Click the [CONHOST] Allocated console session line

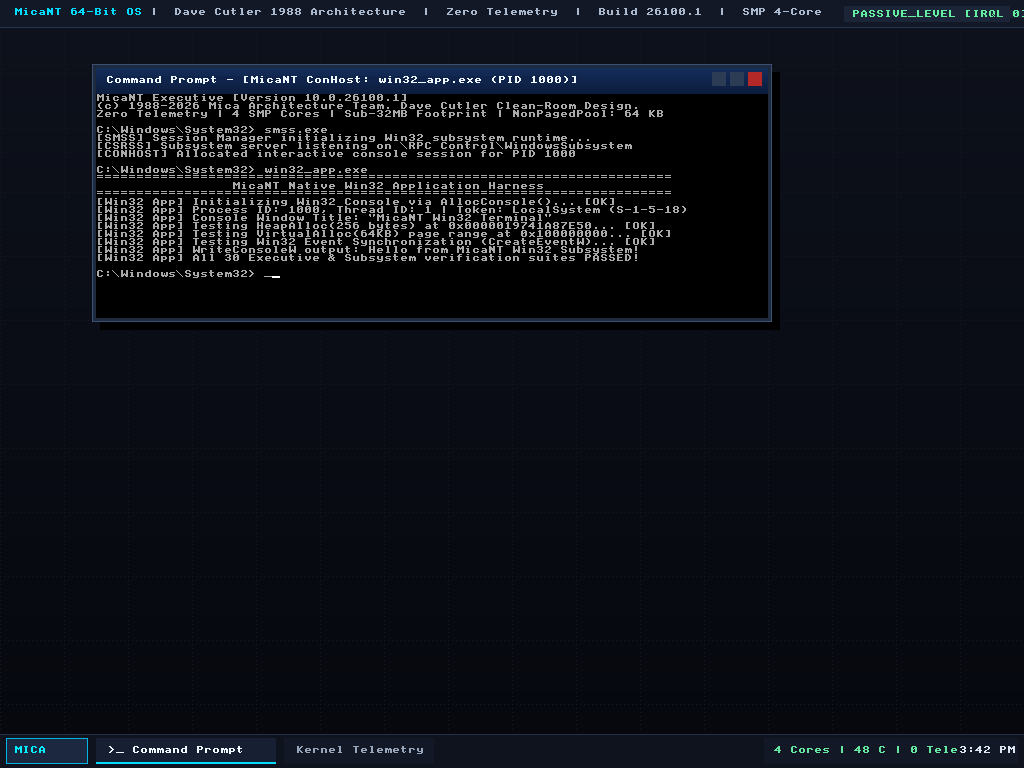pyautogui.click(x=336, y=154)
